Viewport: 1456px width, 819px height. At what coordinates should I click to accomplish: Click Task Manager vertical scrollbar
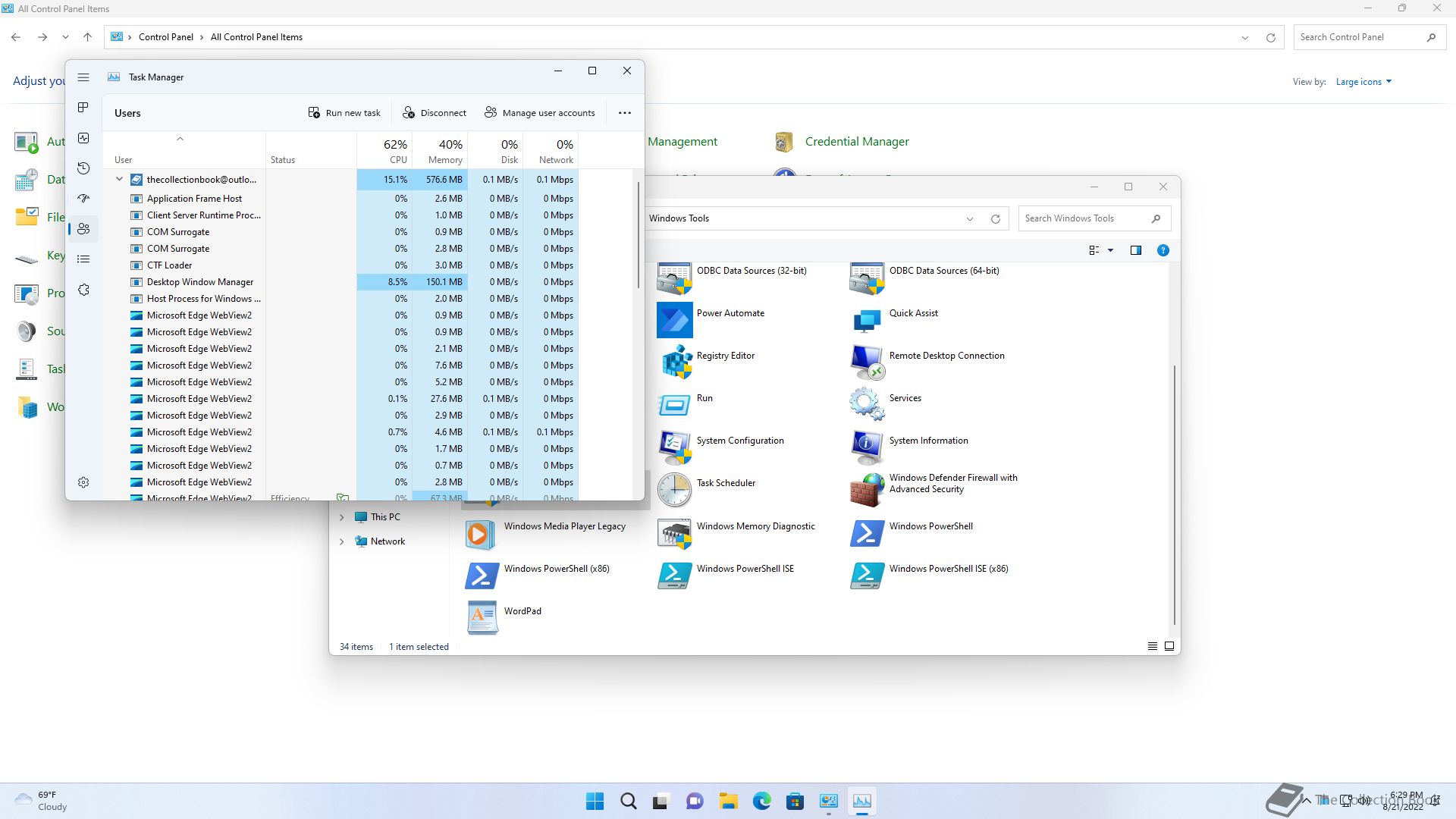(638, 235)
